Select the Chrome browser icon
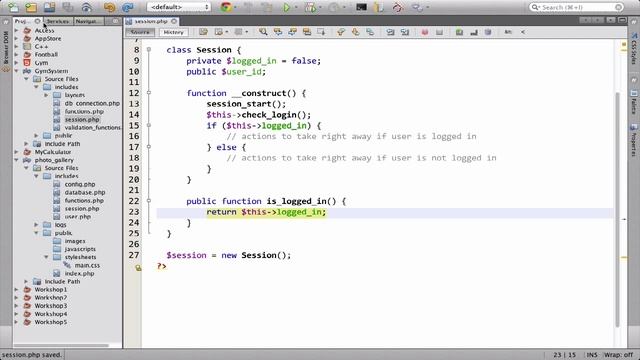The image size is (640, 360). tap(226, 7)
